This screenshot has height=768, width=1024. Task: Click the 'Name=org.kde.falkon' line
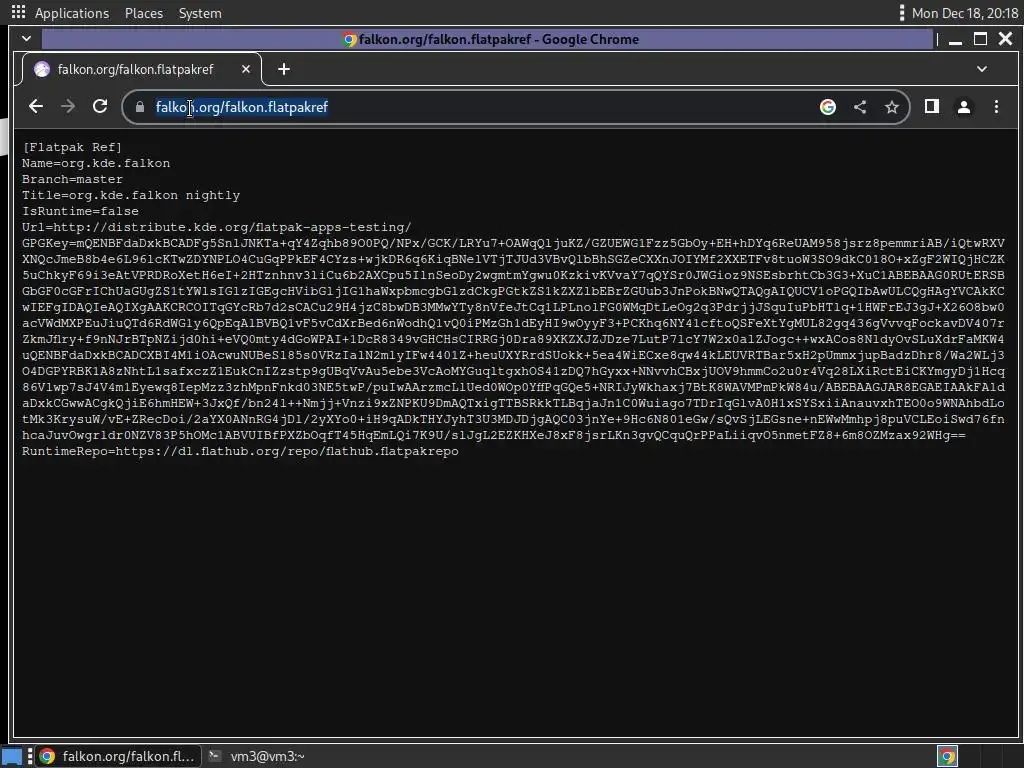[96, 163]
